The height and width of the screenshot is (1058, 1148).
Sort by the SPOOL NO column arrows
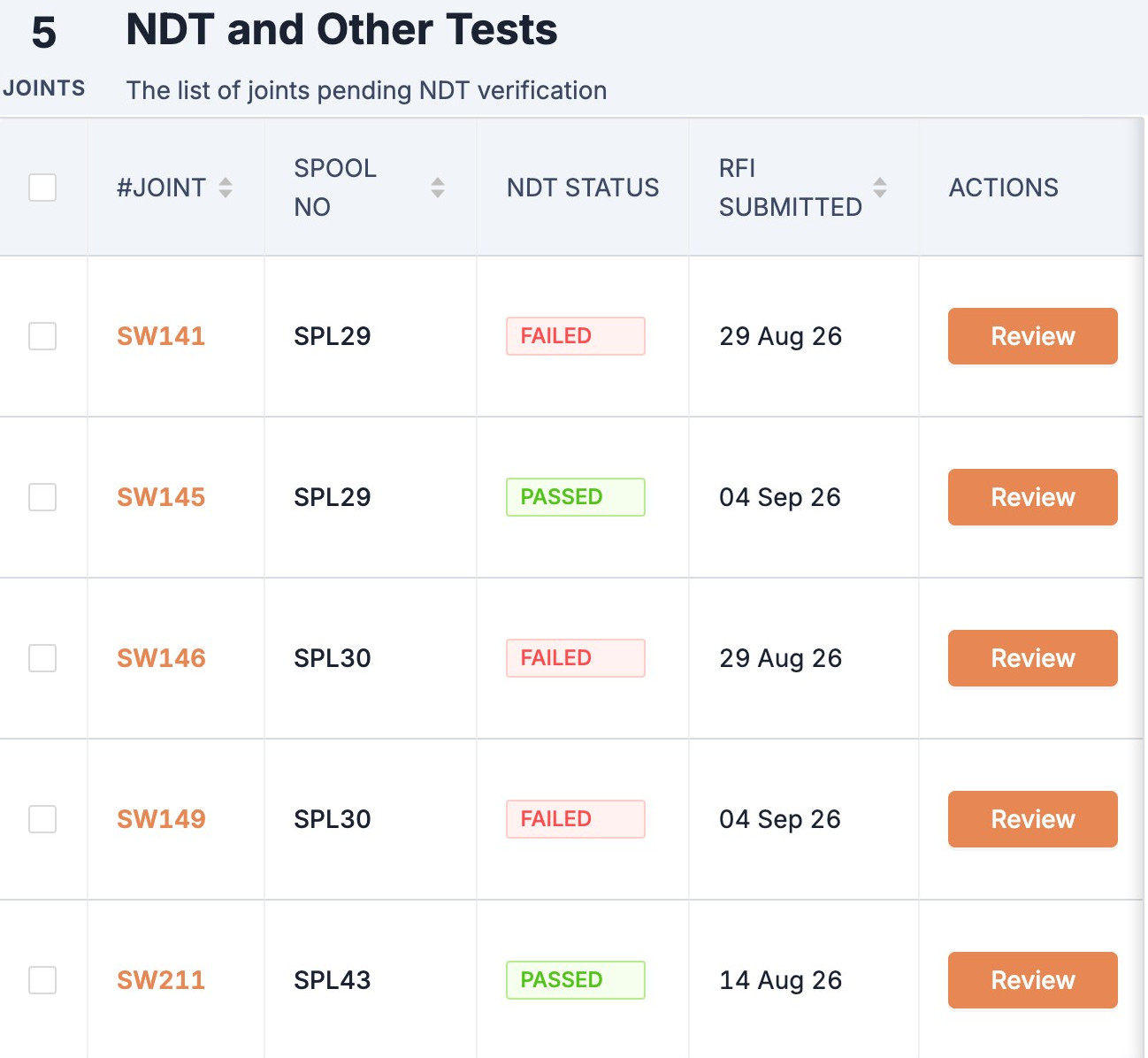(438, 188)
